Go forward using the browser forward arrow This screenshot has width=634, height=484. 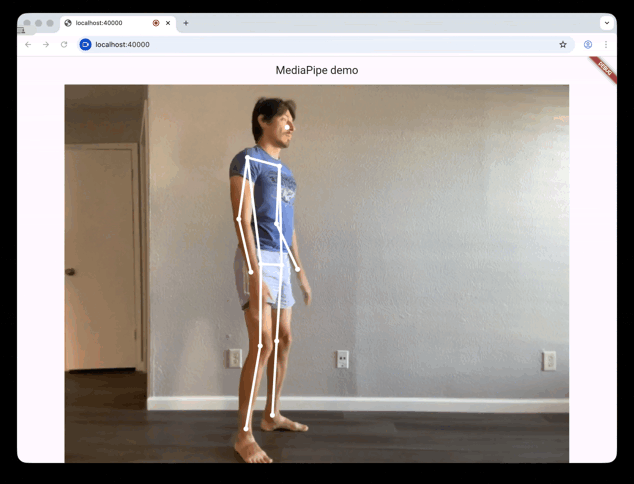click(46, 44)
